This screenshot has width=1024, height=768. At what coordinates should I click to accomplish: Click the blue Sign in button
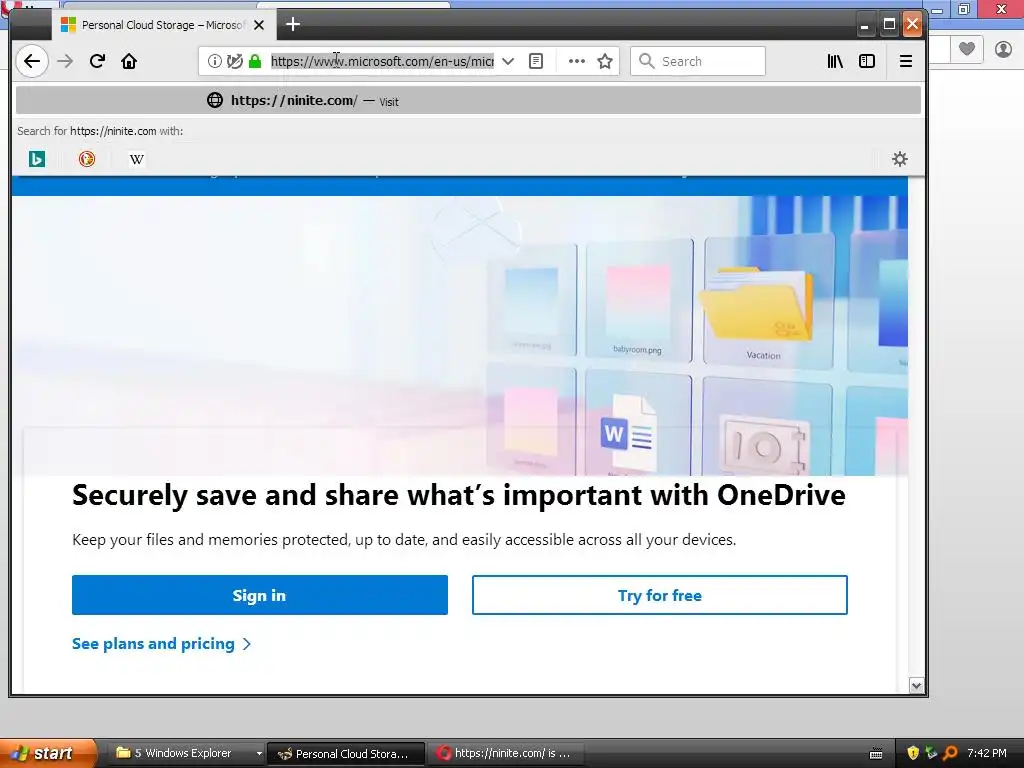point(260,595)
